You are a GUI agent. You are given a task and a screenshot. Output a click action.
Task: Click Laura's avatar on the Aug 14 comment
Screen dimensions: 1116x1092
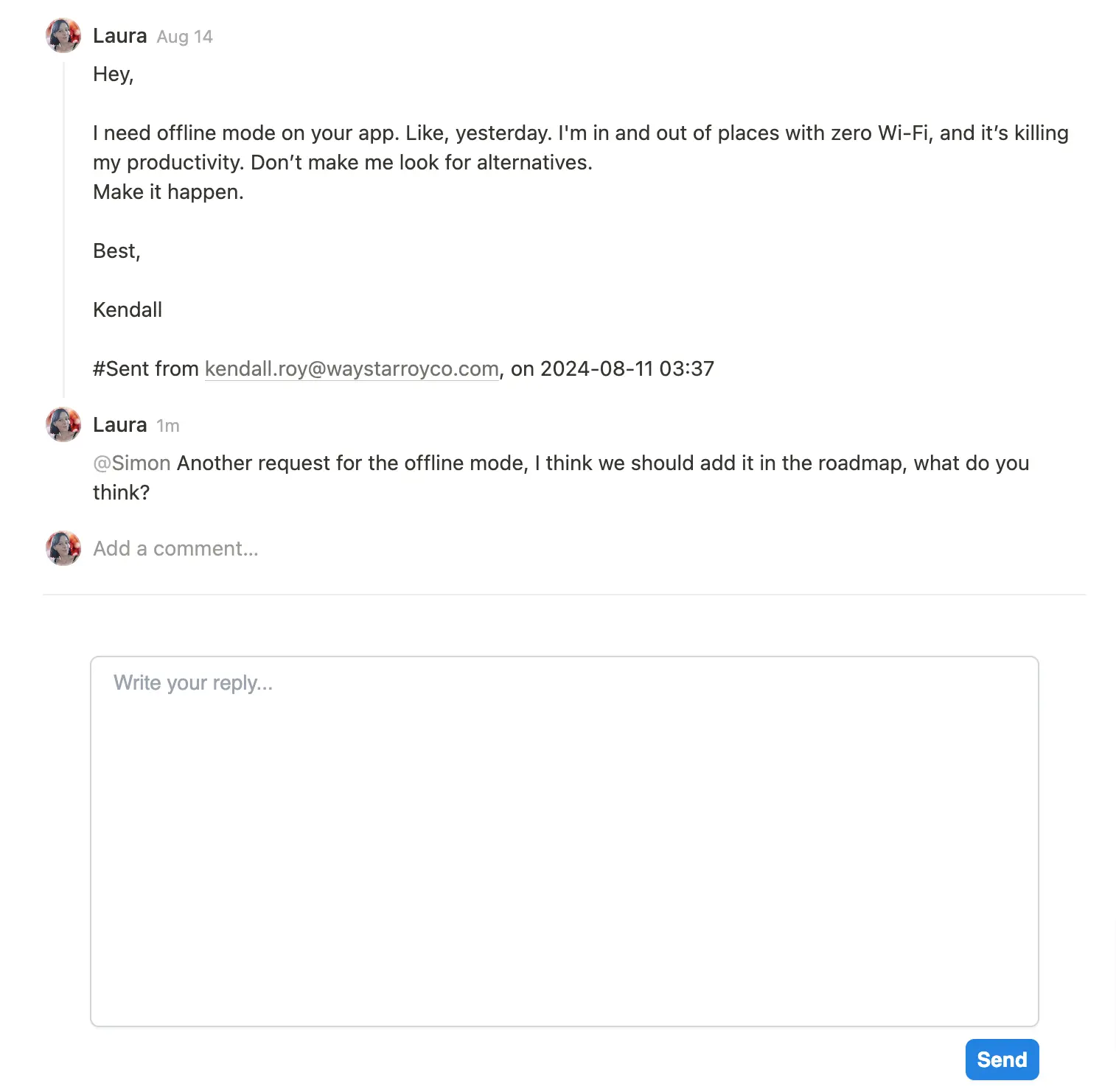(x=63, y=35)
